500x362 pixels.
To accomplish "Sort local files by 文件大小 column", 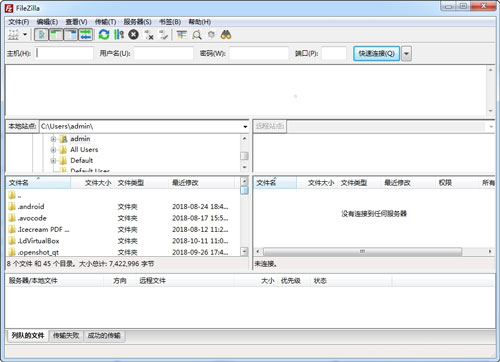I will (x=93, y=183).
